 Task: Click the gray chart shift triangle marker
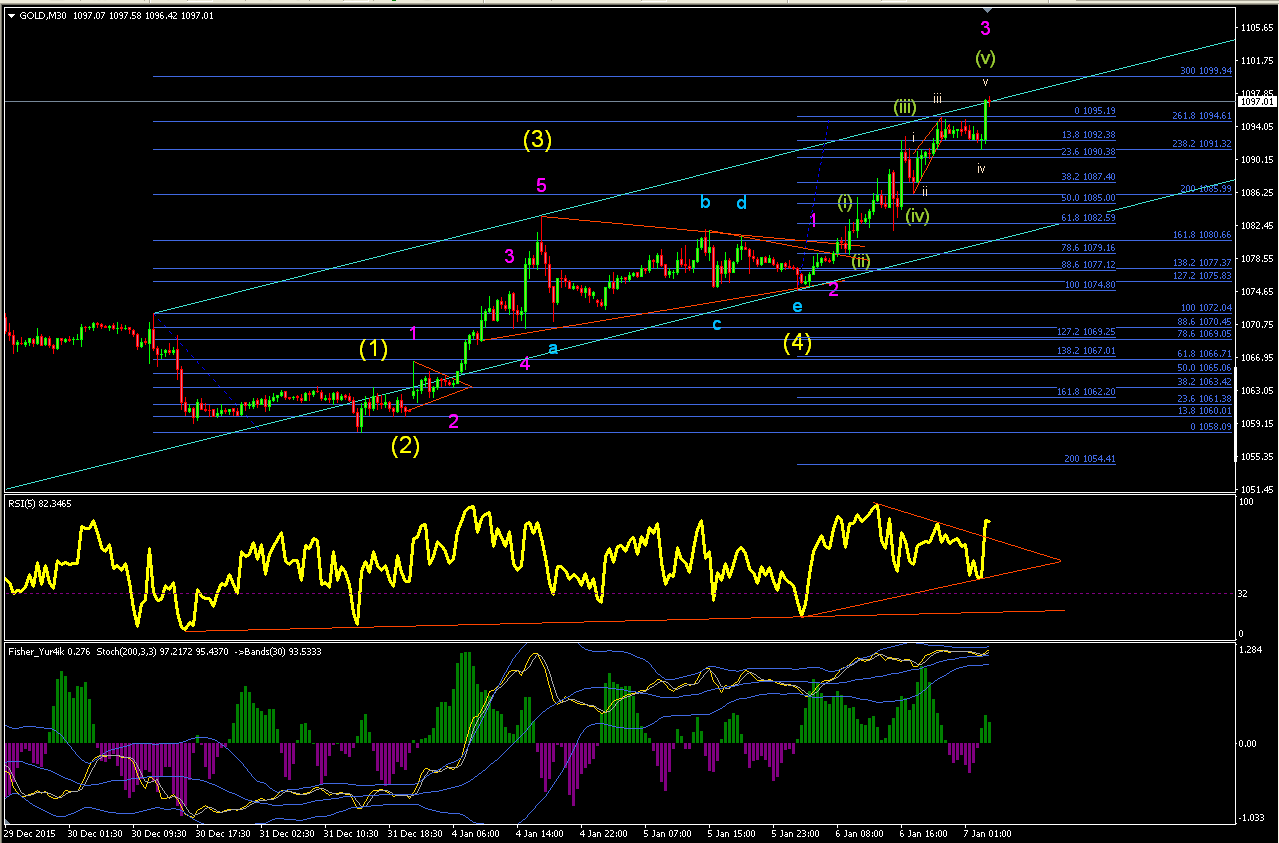[x=986, y=8]
